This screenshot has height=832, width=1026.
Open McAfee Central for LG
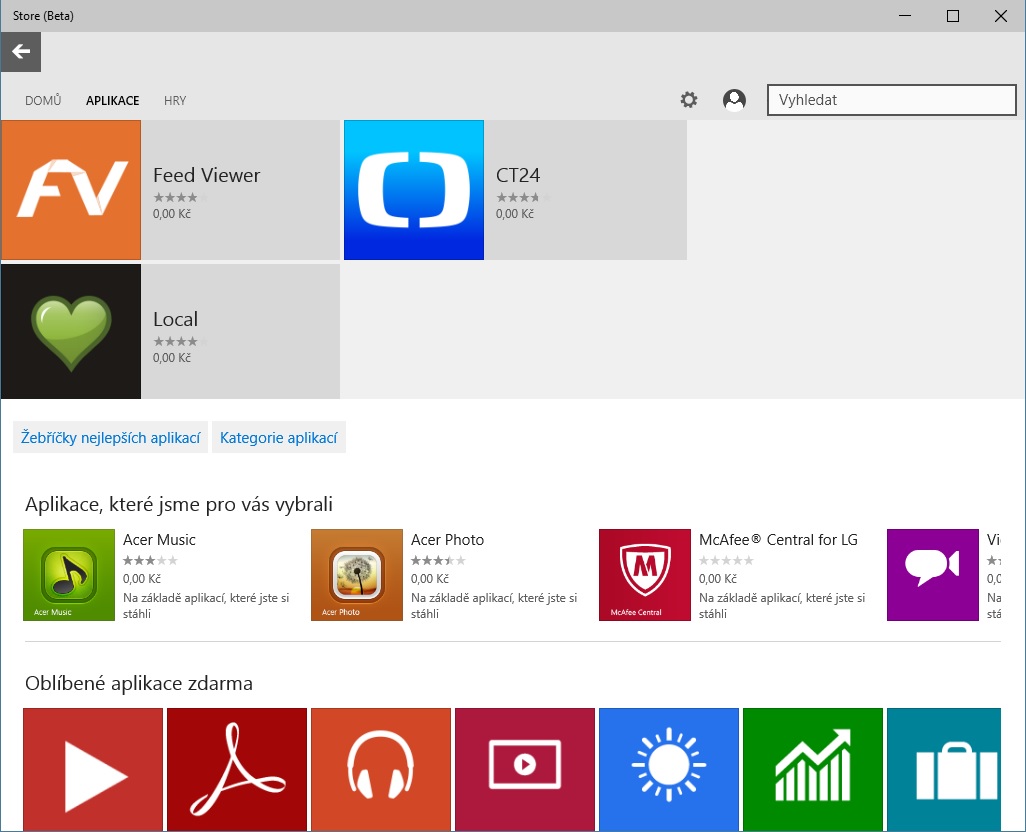pos(644,575)
